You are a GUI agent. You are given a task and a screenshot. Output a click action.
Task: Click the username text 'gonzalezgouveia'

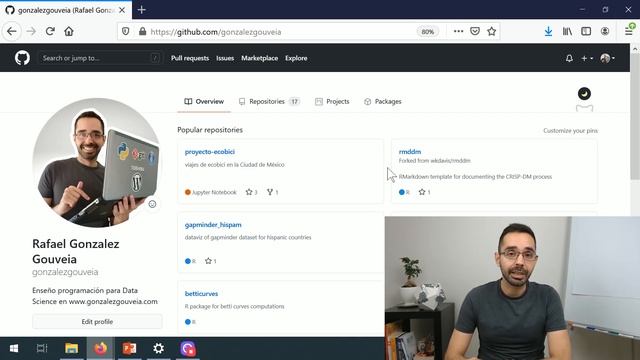[65, 272]
